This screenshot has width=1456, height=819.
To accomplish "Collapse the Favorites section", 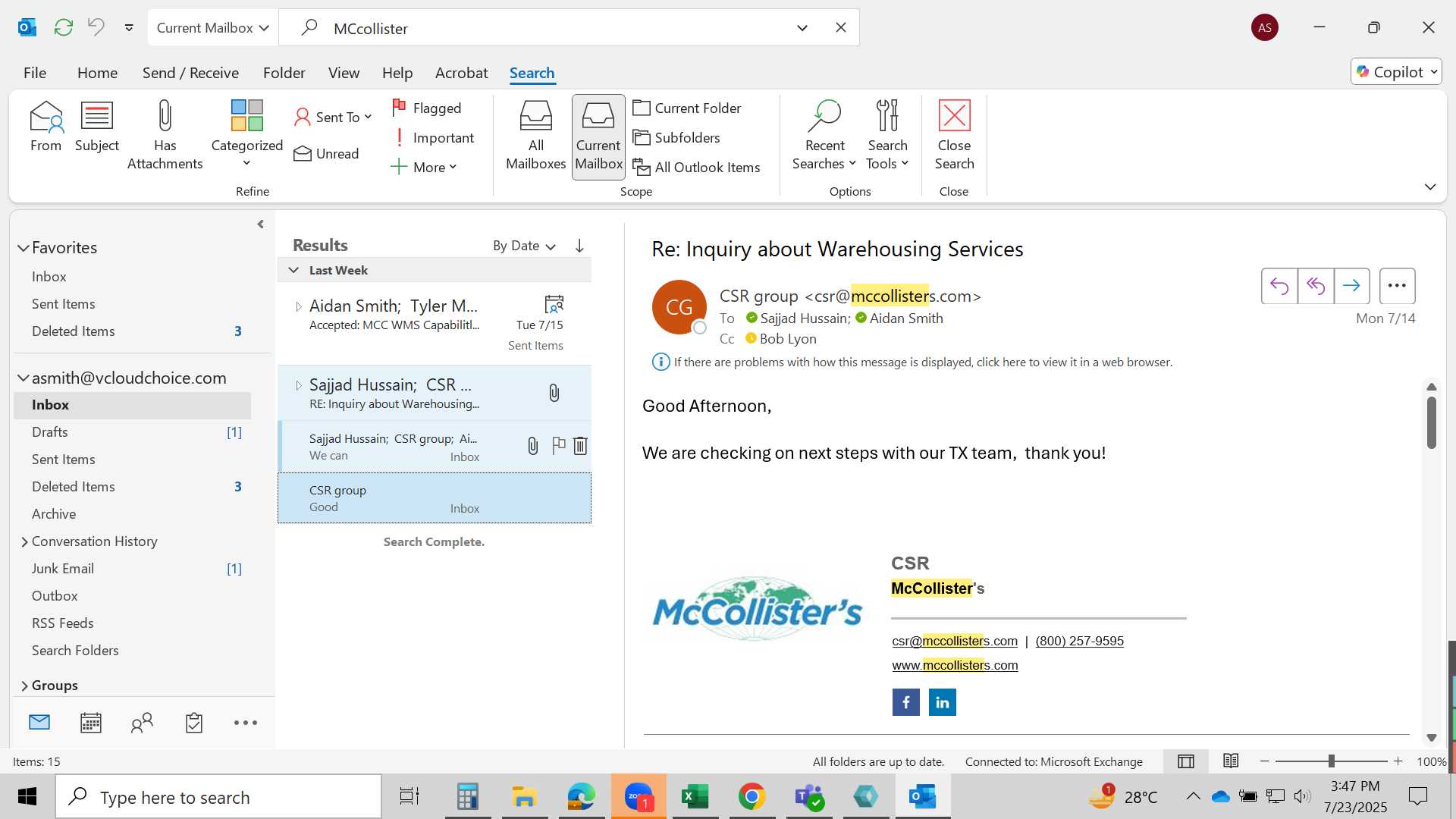I will pyautogui.click(x=24, y=248).
